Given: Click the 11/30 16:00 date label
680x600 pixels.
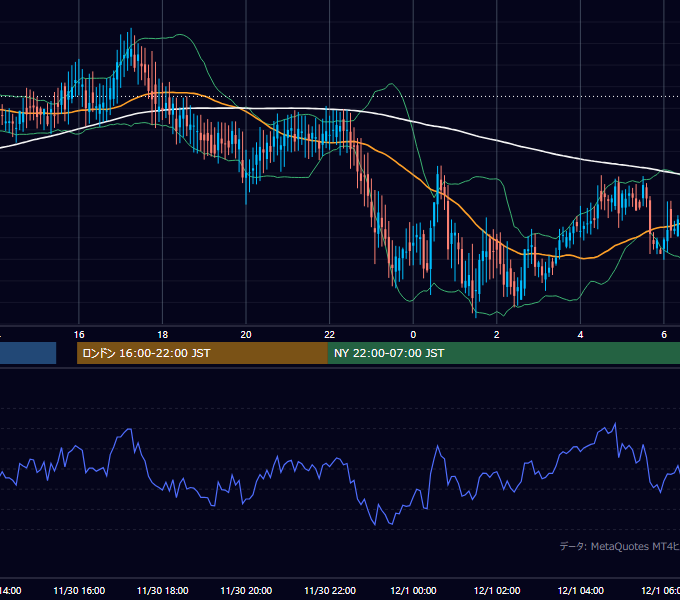Looking at the screenshot, I should pos(79,591).
